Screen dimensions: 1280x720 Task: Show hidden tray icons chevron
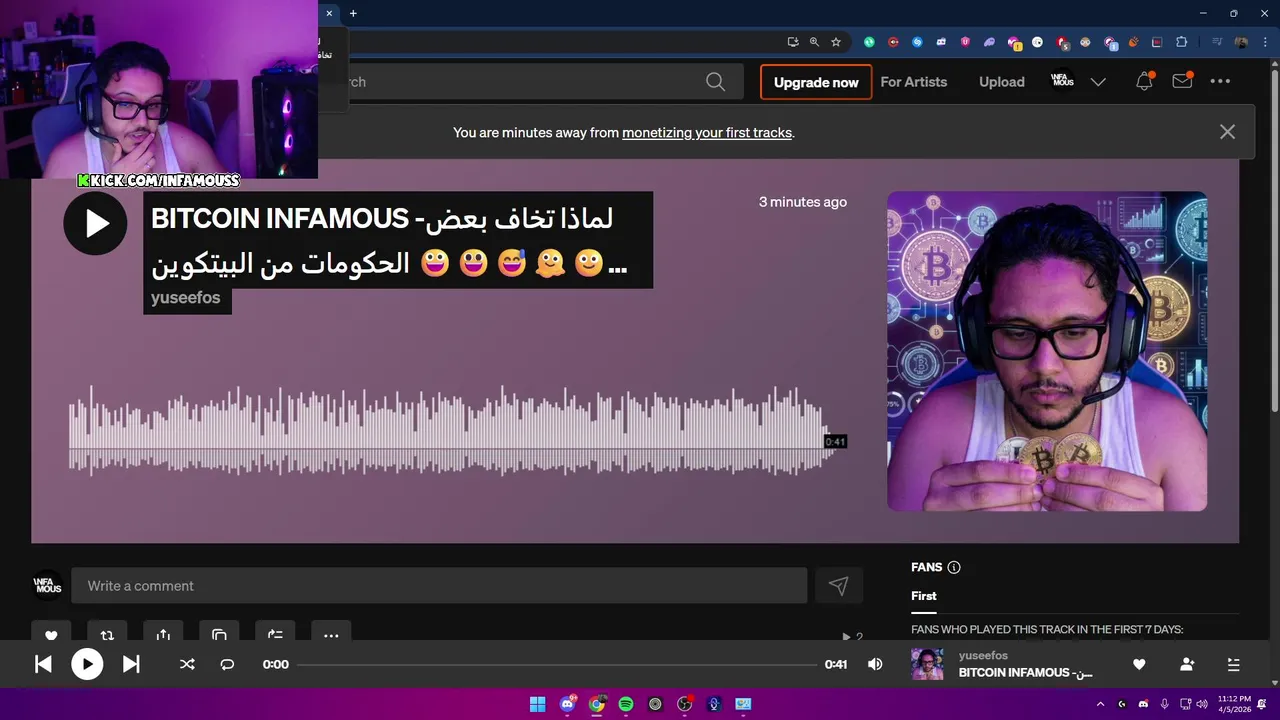point(1100,704)
